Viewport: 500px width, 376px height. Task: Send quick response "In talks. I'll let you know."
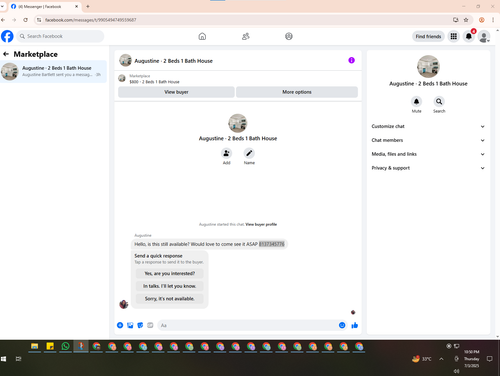tap(170, 286)
